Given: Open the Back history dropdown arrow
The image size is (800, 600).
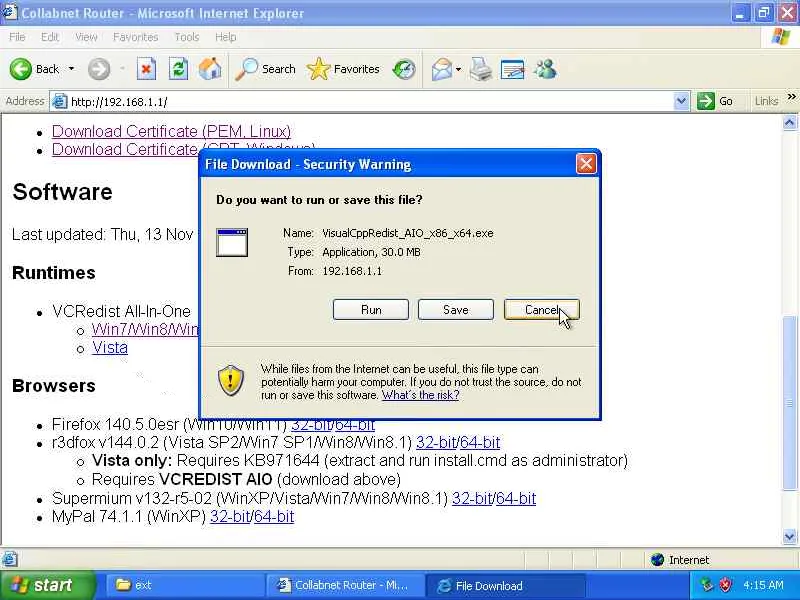Looking at the screenshot, I should tap(71, 69).
